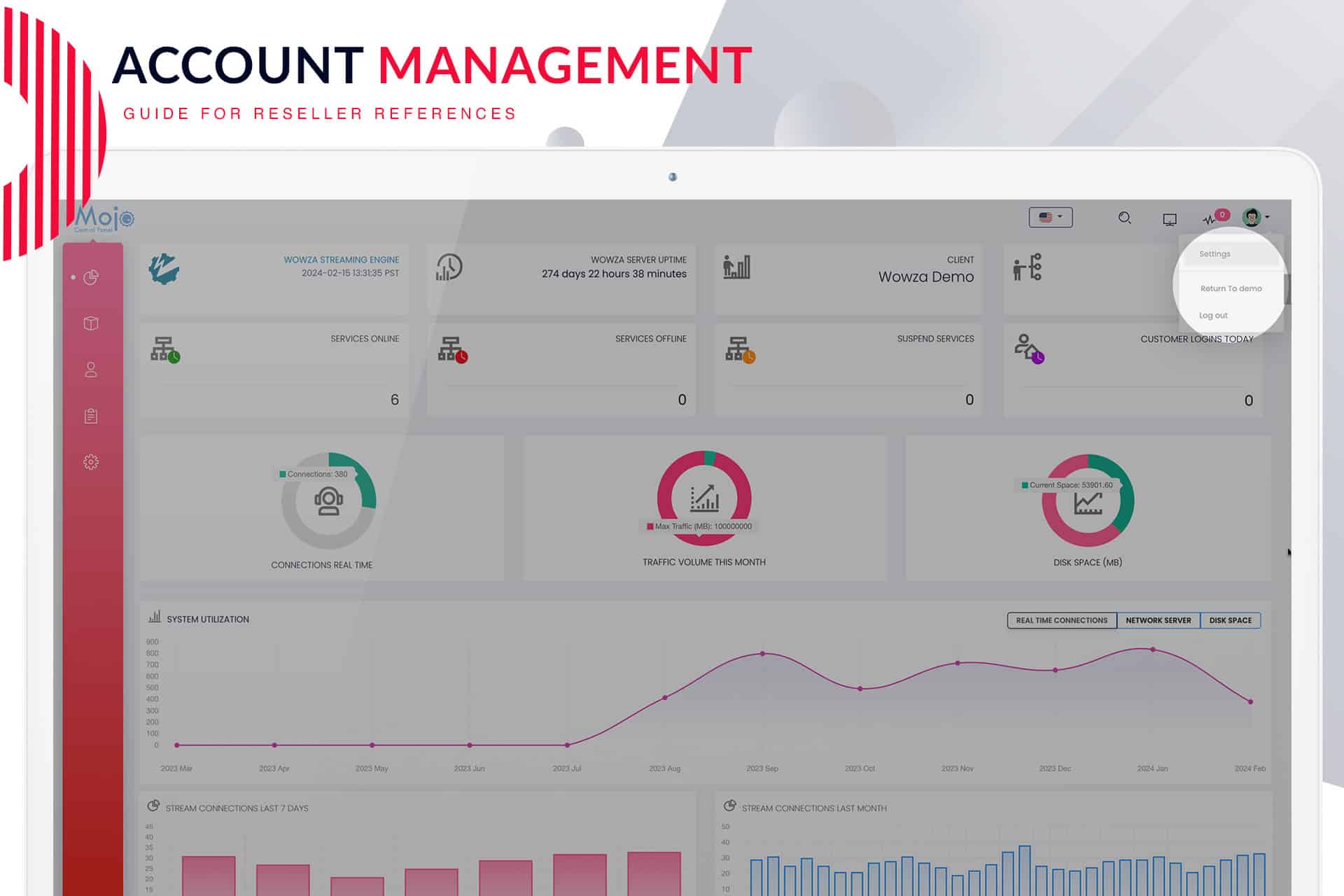Click the Services Offline network icon
Screen dimensions: 1344x896
tap(453, 350)
